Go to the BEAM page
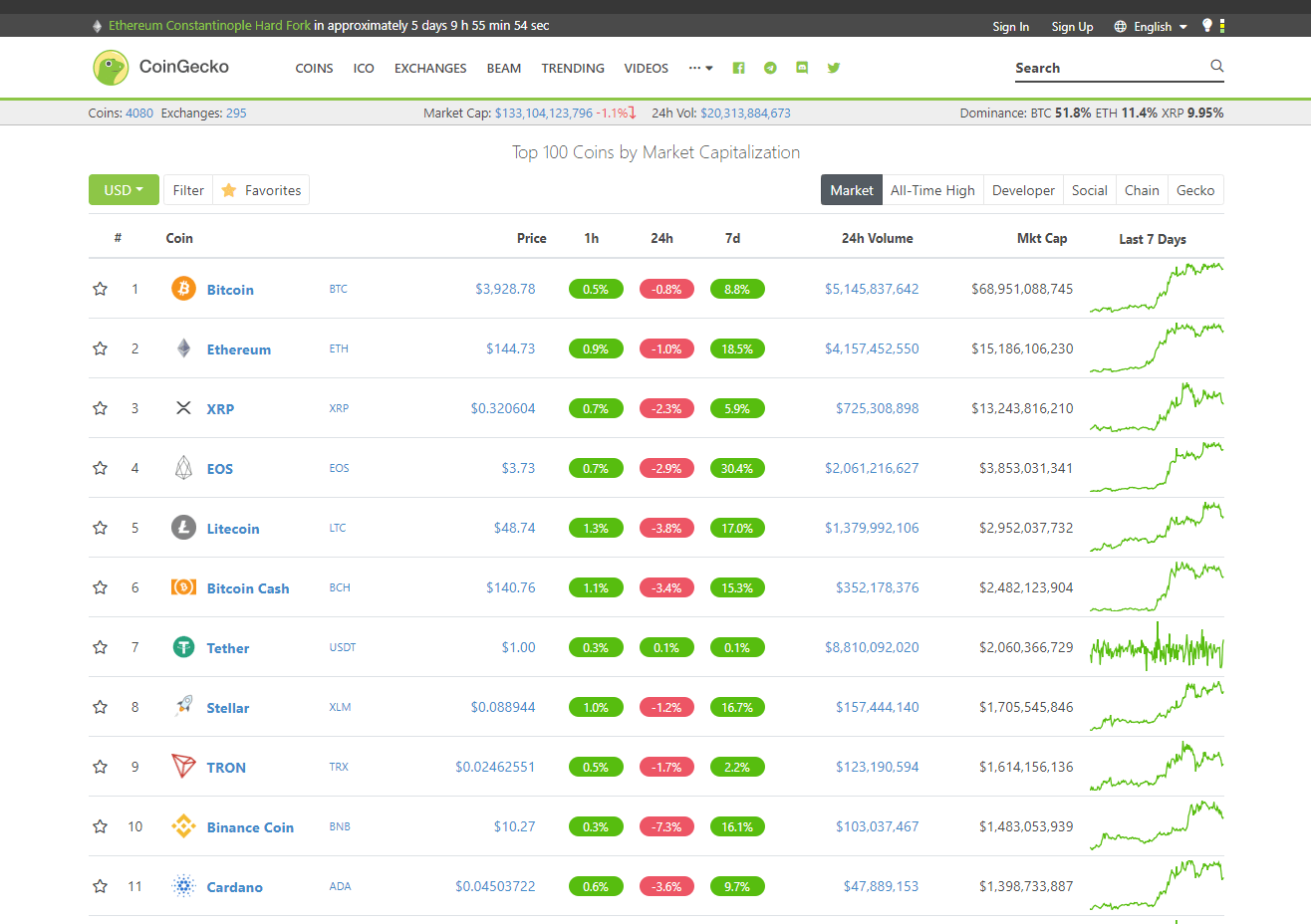The width and height of the screenshot is (1311, 924). point(504,68)
